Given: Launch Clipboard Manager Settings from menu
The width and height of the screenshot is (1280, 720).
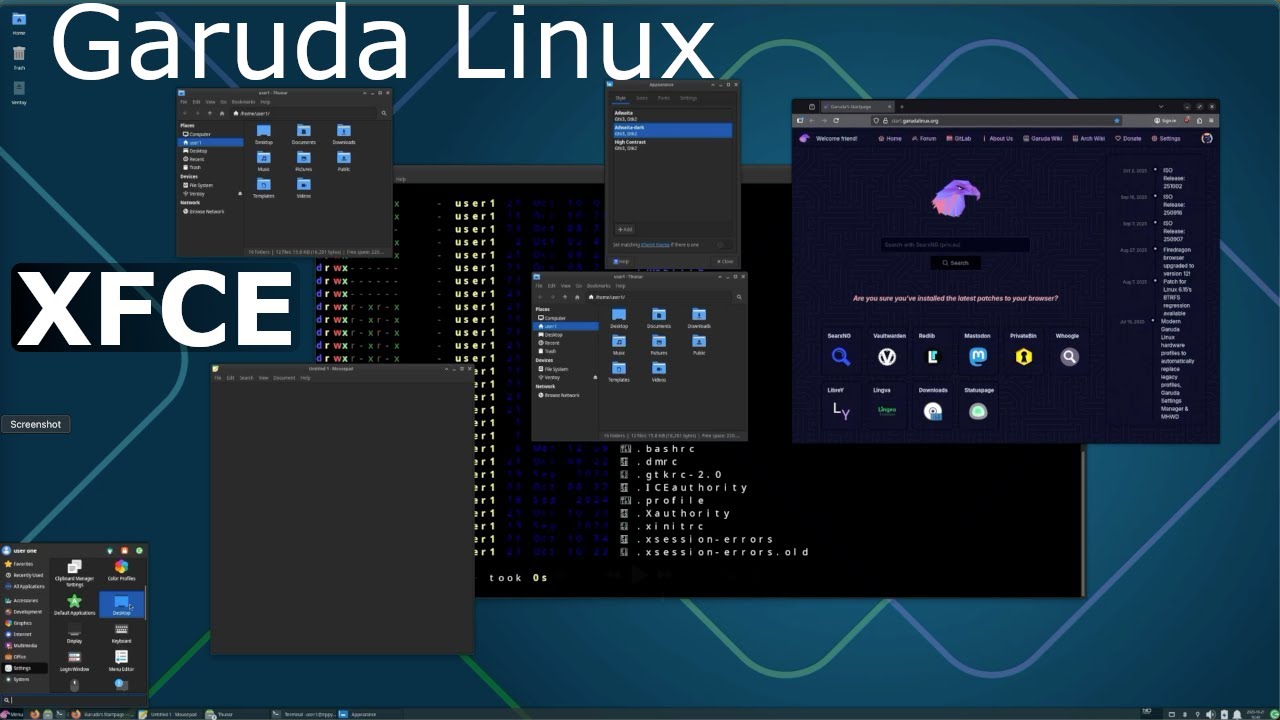Looking at the screenshot, I should point(74,573).
